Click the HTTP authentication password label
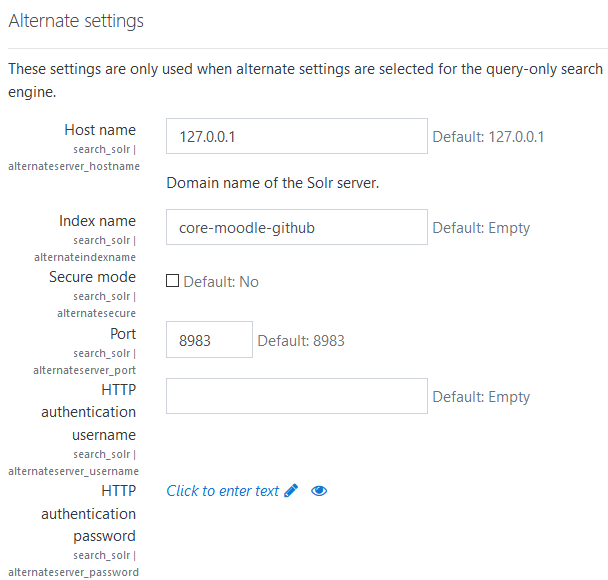608x580 pixels. tap(88, 513)
